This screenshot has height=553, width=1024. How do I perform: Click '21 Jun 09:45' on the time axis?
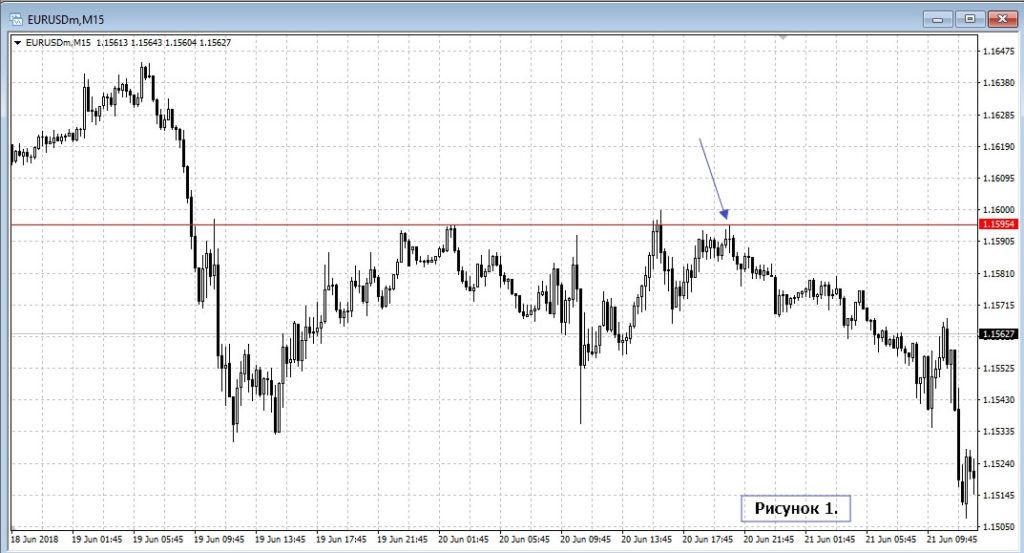click(x=950, y=538)
